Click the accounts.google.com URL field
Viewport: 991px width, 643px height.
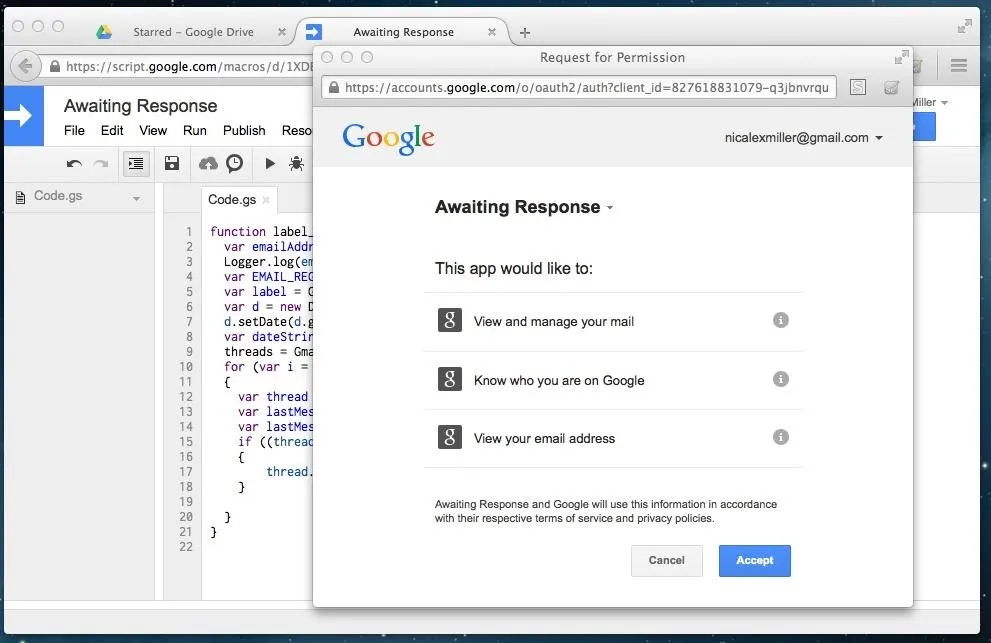579,87
